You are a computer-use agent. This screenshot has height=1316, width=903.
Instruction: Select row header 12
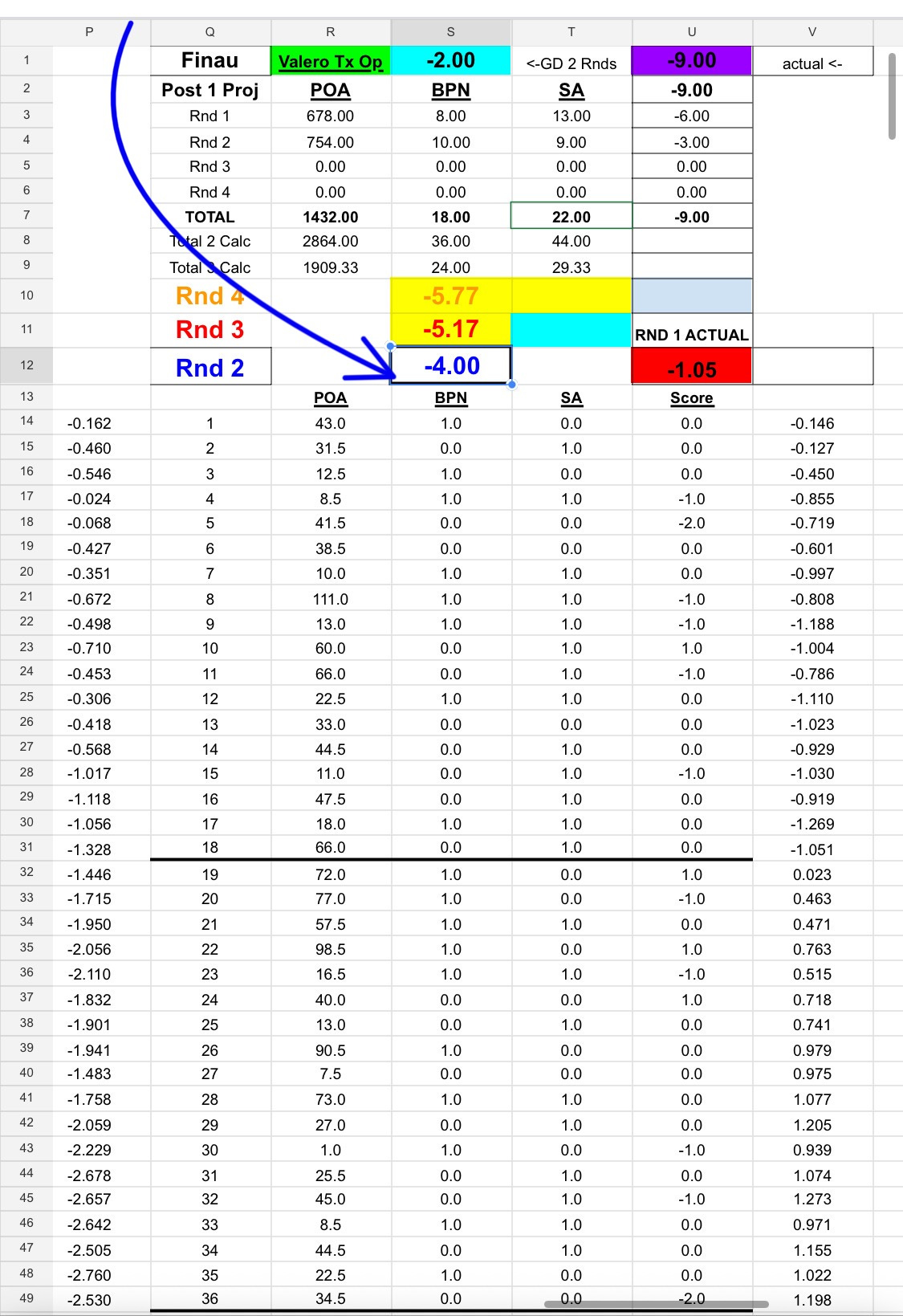(26, 365)
